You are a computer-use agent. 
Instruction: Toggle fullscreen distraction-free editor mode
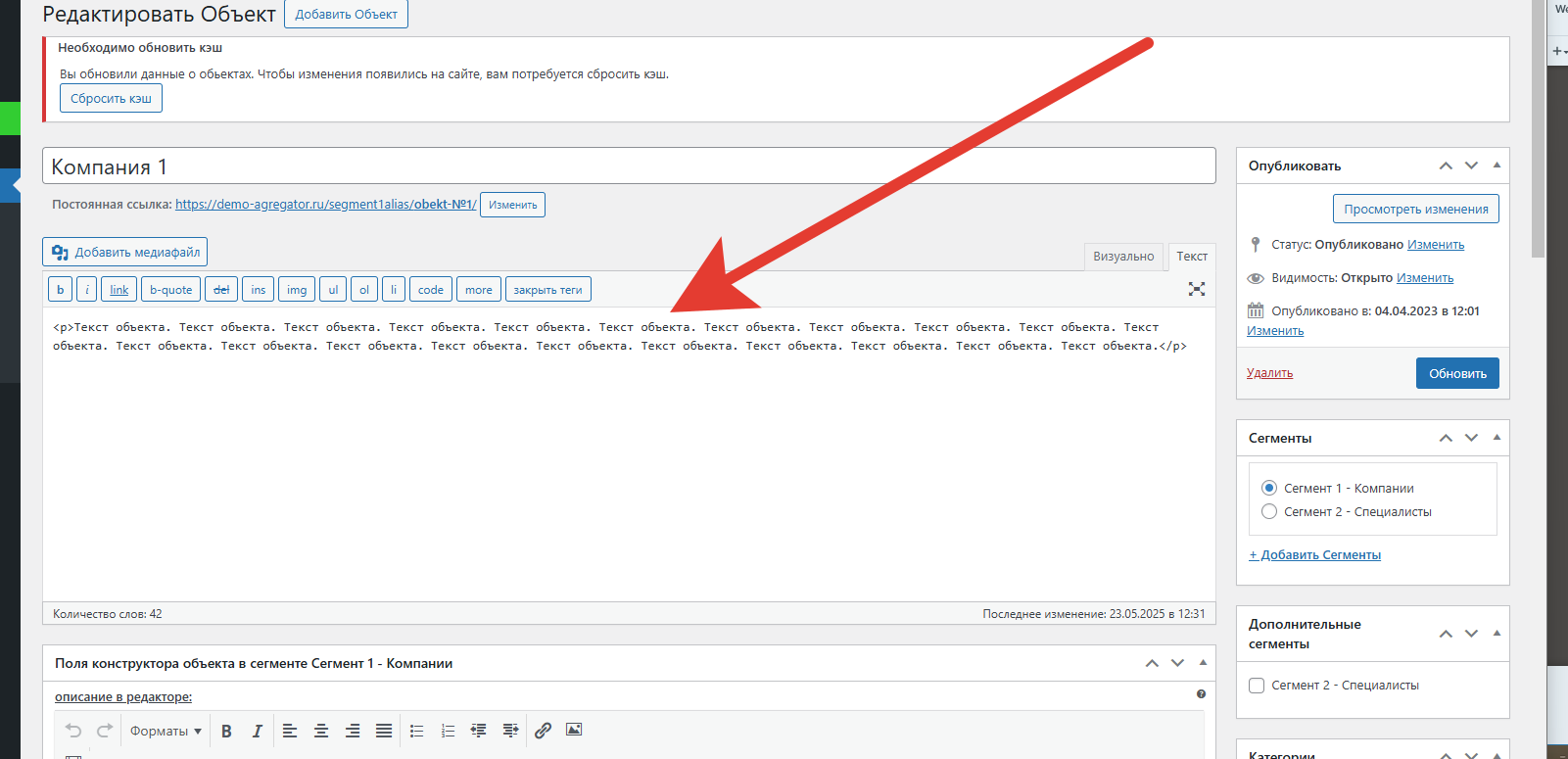pyautogui.click(x=1196, y=289)
